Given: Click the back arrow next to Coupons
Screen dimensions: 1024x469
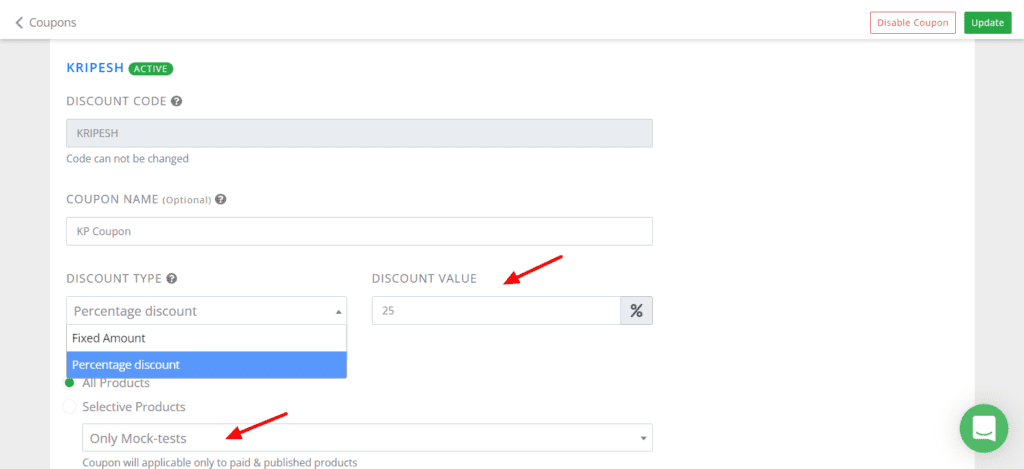Looking at the screenshot, I should [19, 22].
